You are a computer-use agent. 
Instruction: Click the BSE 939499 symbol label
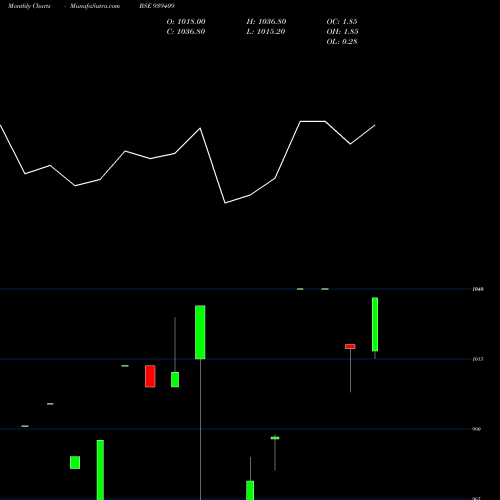[x=157, y=6]
